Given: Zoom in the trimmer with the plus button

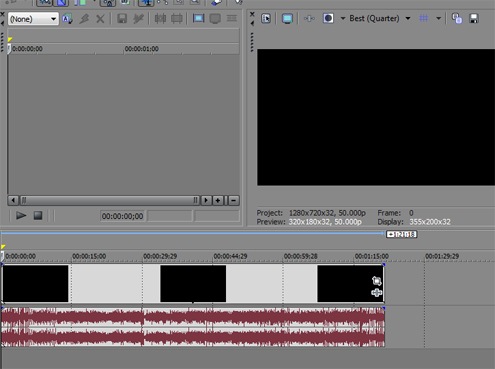Looking at the screenshot, I should tap(218, 200).
